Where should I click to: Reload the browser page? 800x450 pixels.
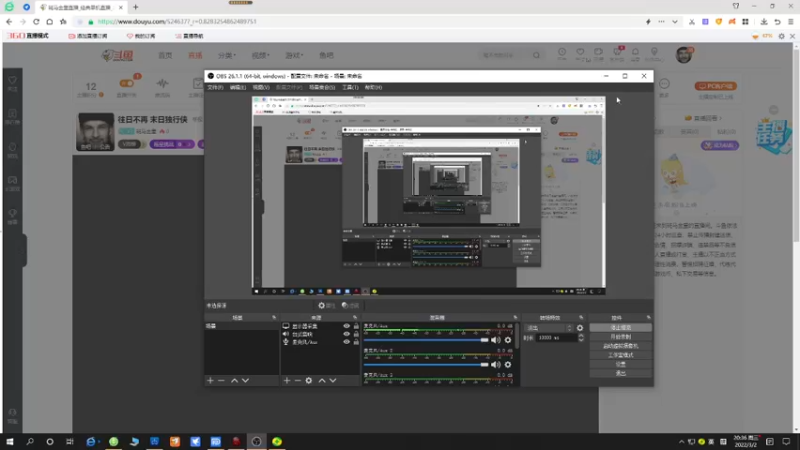coord(36,21)
